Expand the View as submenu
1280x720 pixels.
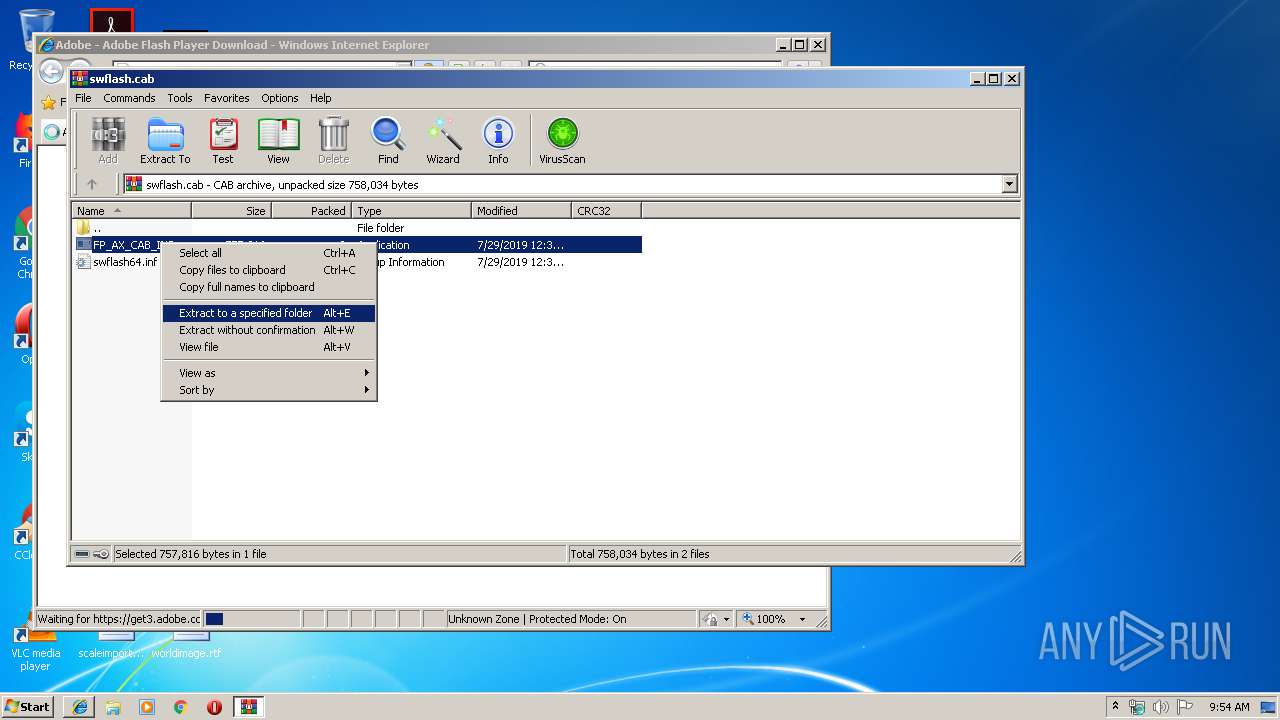tap(269, 373)
